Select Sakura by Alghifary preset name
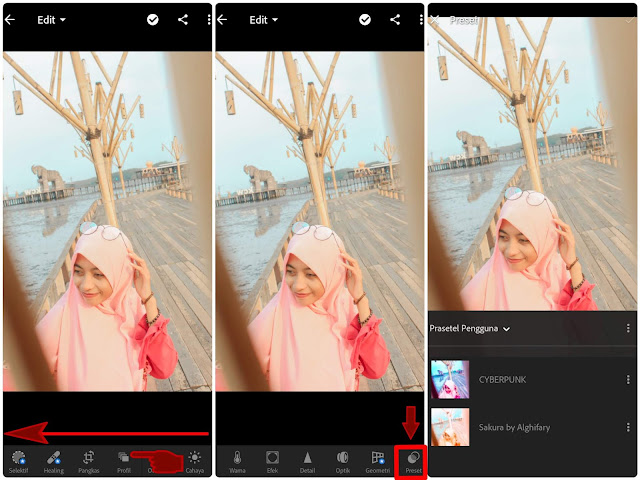 pyautogui.click(x=514, y=427)
